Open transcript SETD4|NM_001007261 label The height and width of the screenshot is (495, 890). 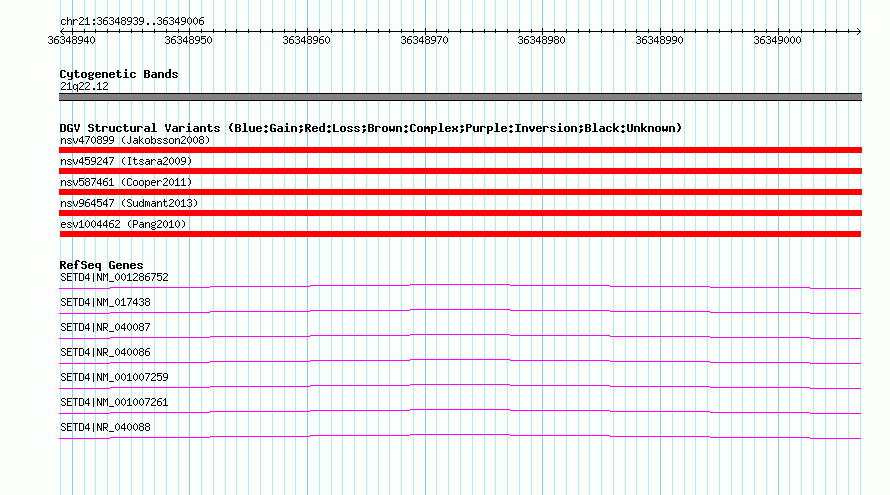(x=114, y=402)
